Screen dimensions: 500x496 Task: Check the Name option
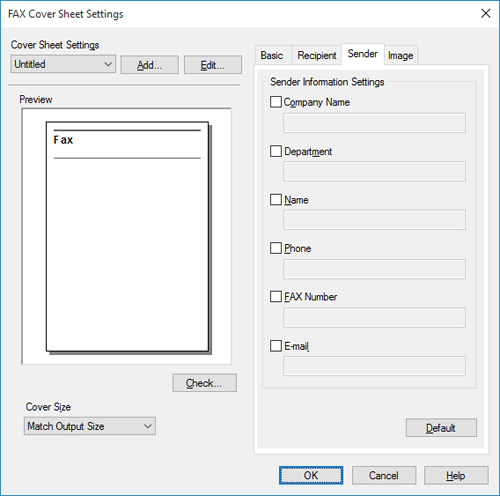coord(276,200)
